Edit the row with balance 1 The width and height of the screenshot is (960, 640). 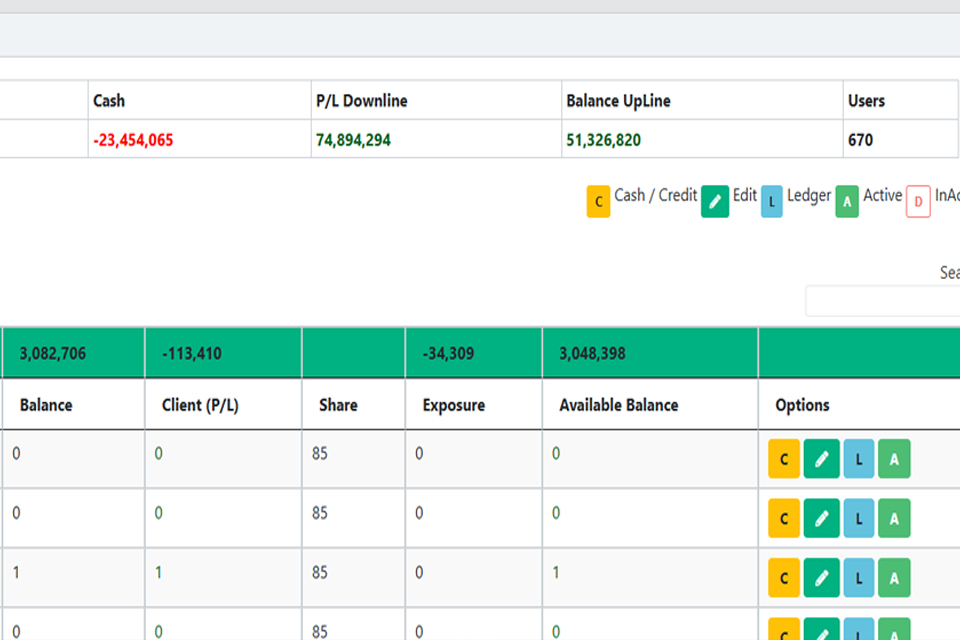[x=821, y=577]
